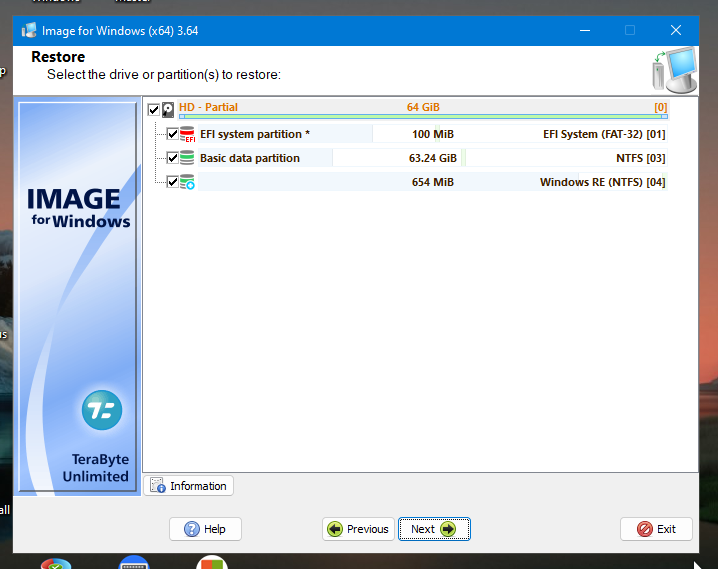The image size is (718, 569).
Task: Toggle the Windows RE partition checkbox
Action: [x=173, y=182]
